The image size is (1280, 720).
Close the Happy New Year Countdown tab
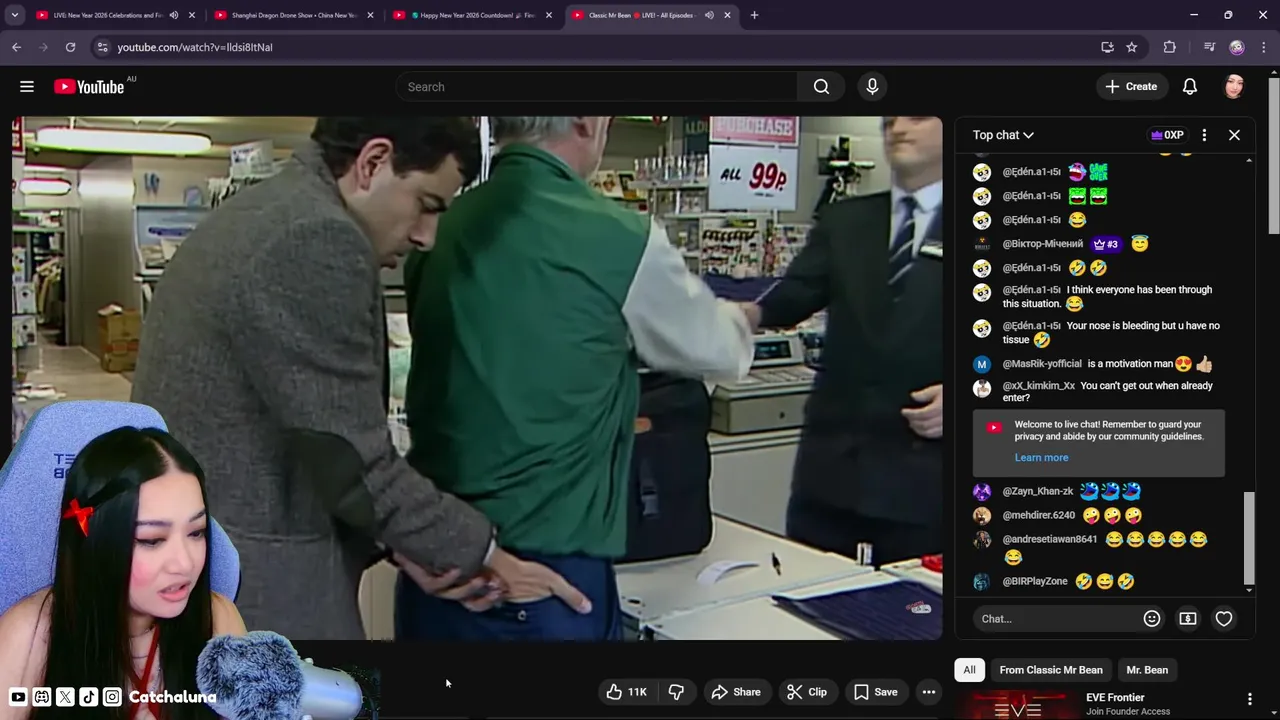548,15
